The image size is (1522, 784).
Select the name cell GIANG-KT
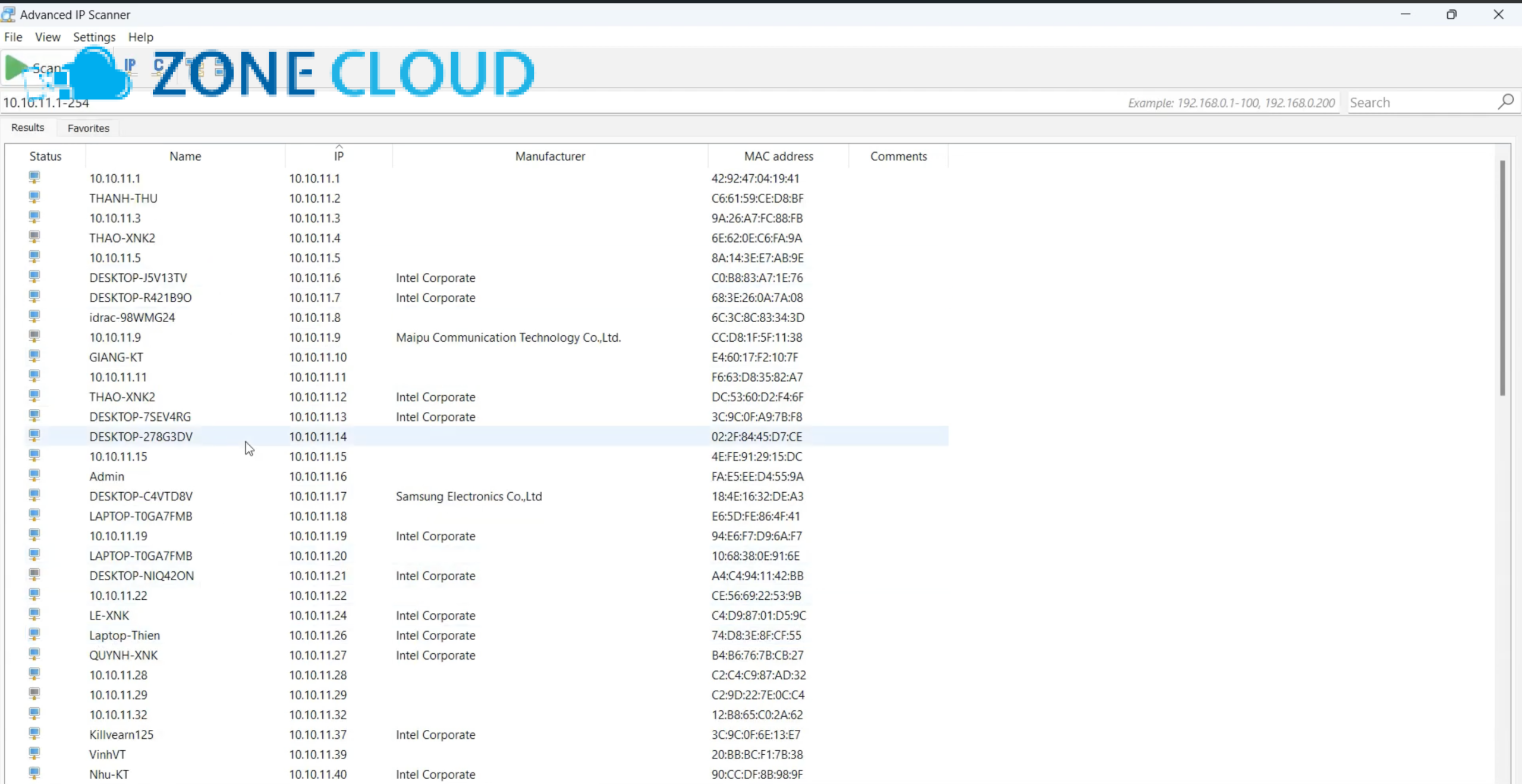(x=116, y=357)
